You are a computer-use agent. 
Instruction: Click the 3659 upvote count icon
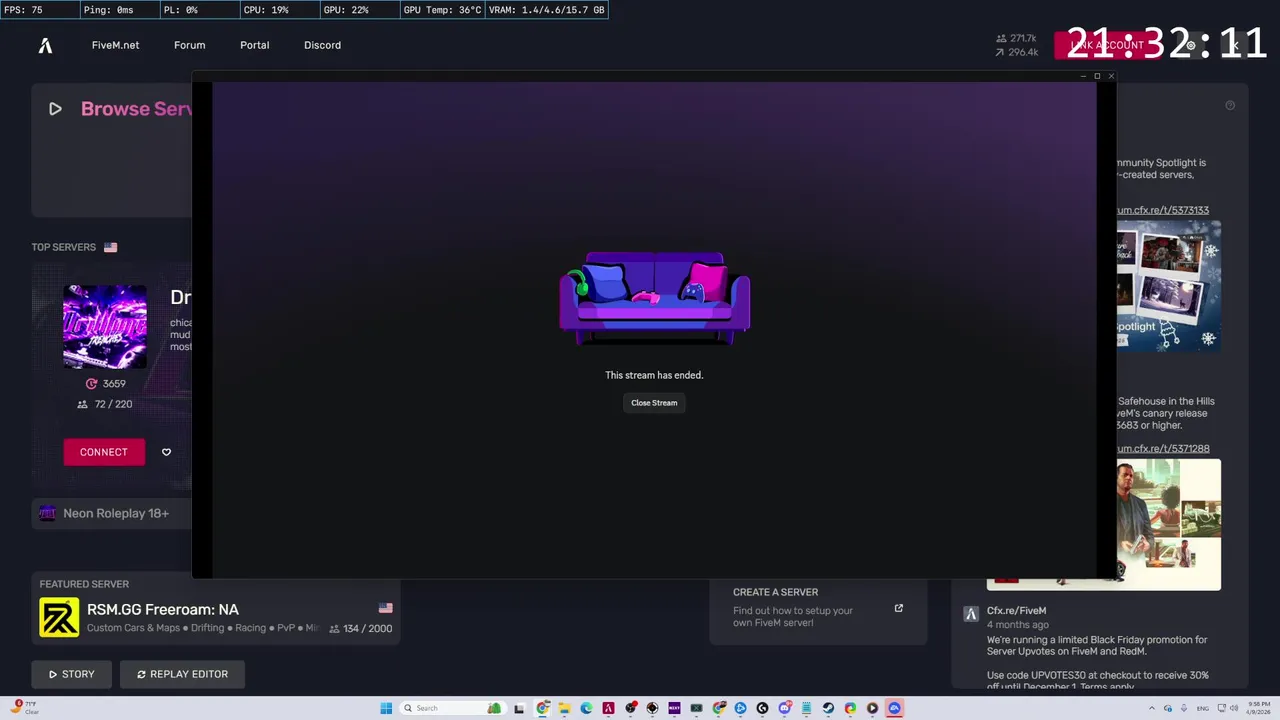coord(92,384)
